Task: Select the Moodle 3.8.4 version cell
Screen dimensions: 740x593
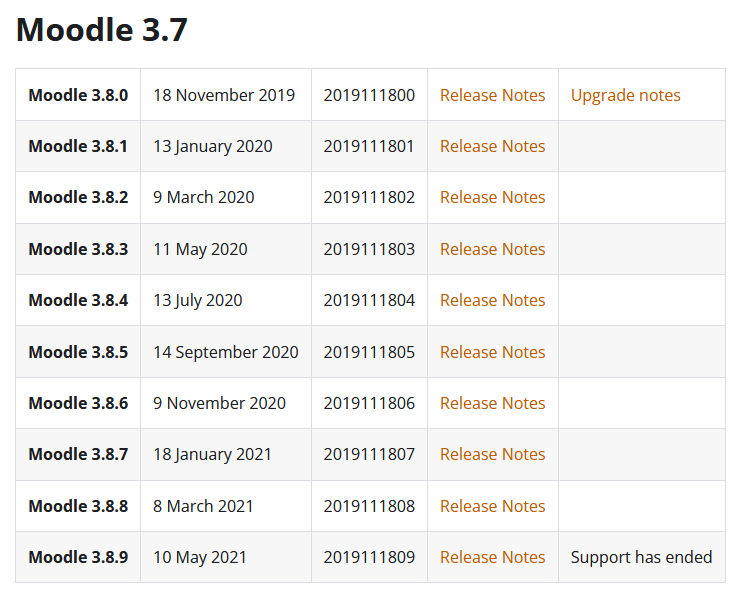Action: tap(78, 300)
